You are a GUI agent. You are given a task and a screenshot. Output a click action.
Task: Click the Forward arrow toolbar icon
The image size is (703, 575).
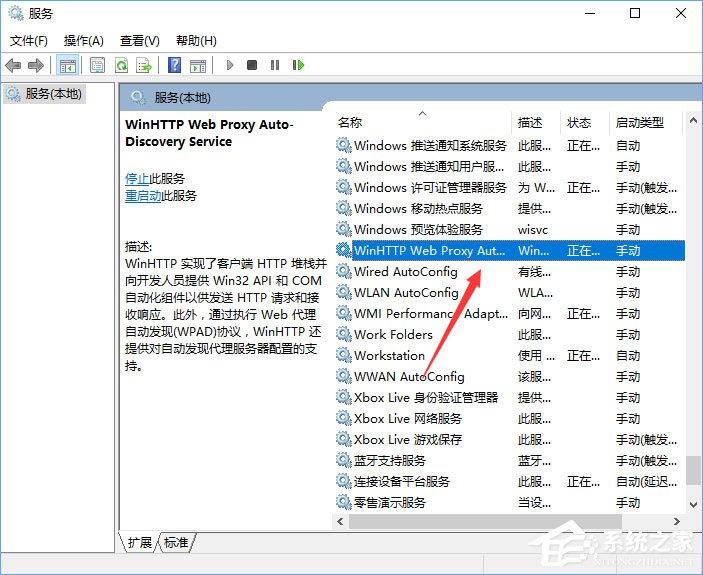point(35,65)
